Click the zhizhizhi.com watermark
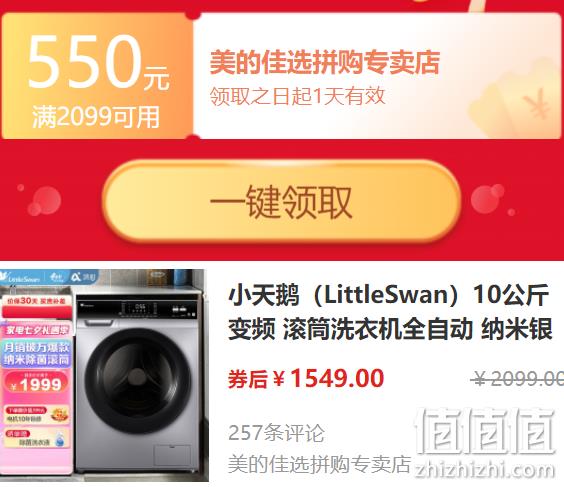The width and height of the screenshot is (564, 487). (x=485, y=470)
